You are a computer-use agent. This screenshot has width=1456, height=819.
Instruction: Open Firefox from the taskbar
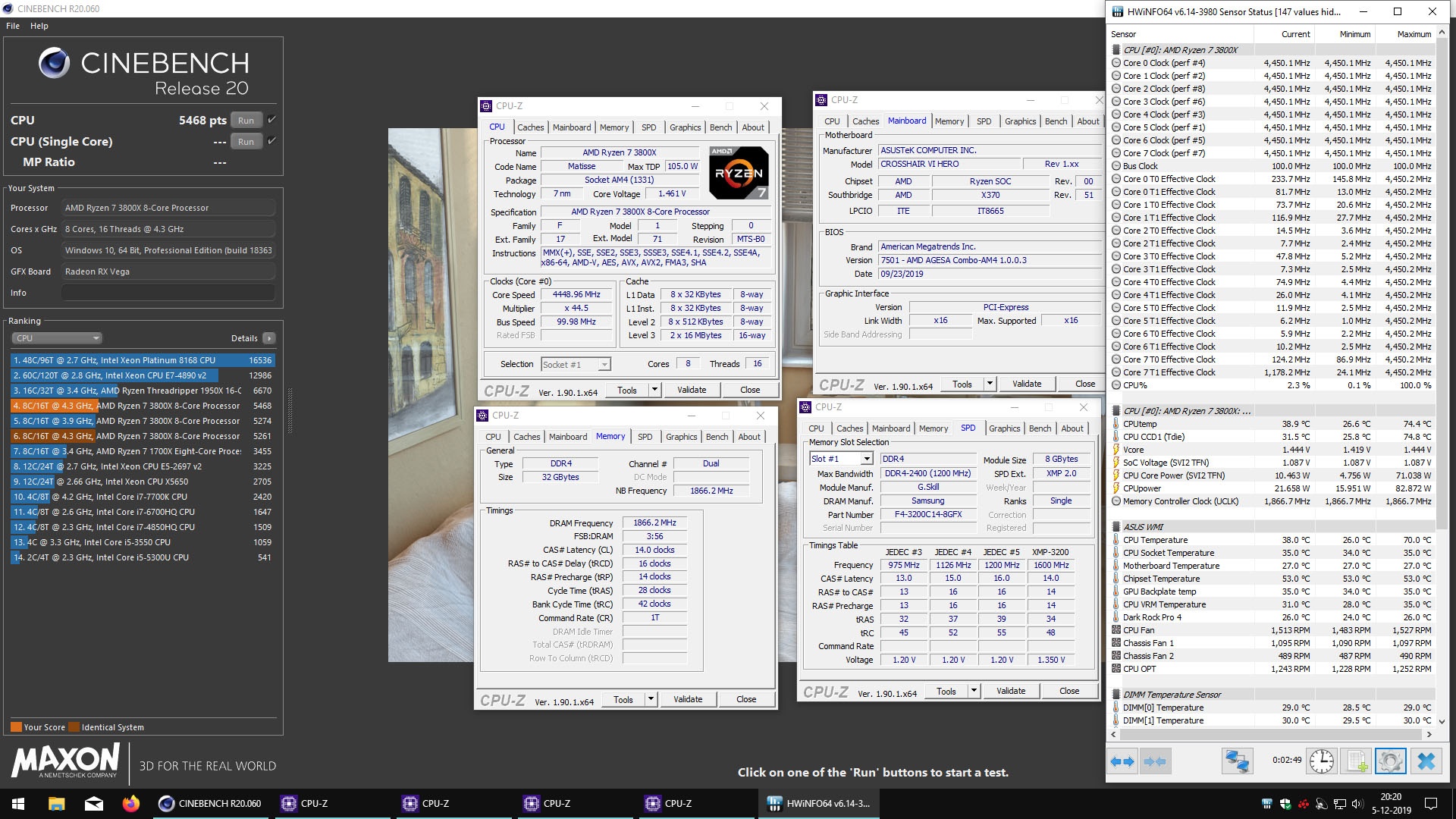130,803
